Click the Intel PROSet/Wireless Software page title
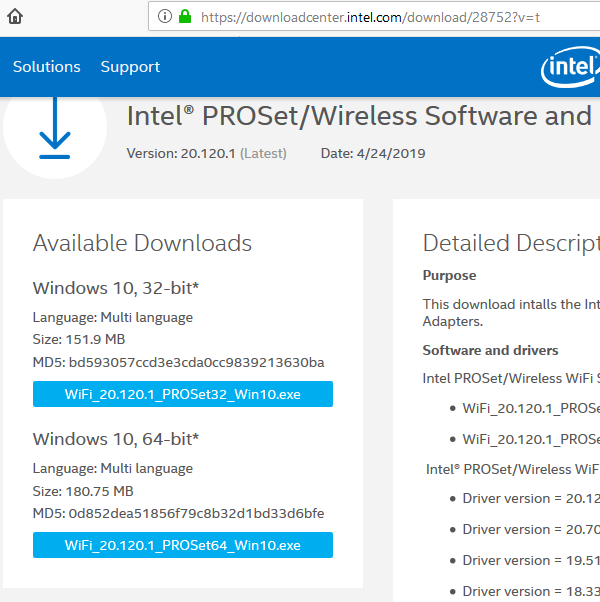 point(359,116)
